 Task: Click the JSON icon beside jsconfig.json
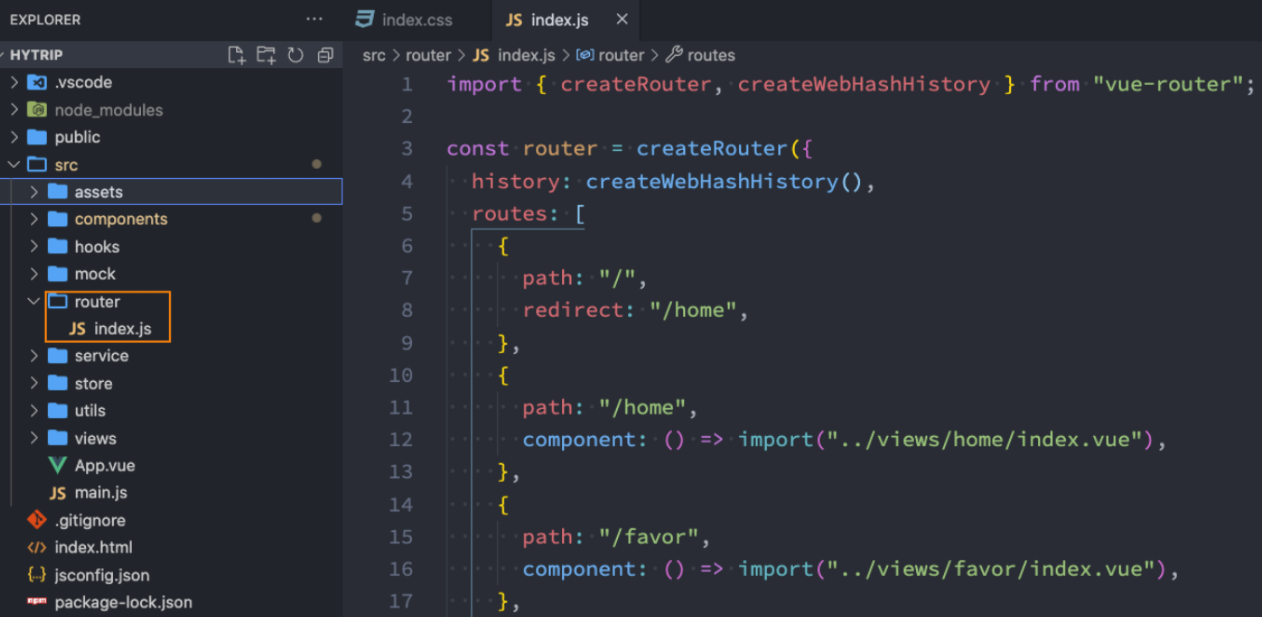pos(37,575)
